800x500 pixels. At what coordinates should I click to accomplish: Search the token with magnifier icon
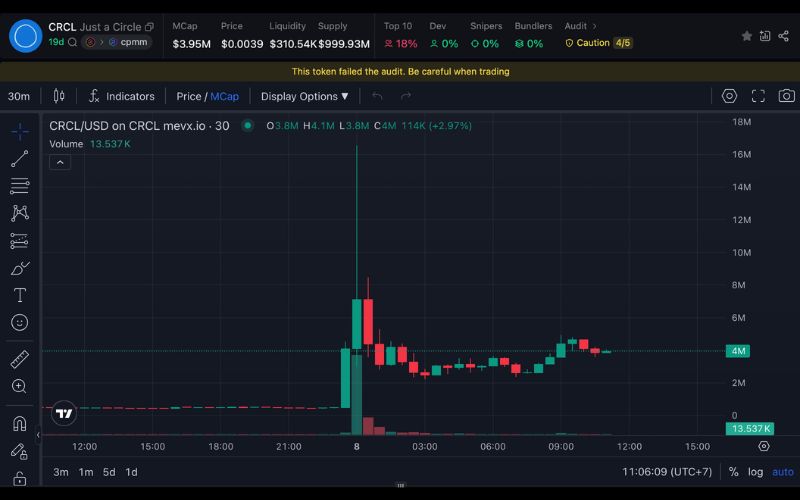pos(72,42)
